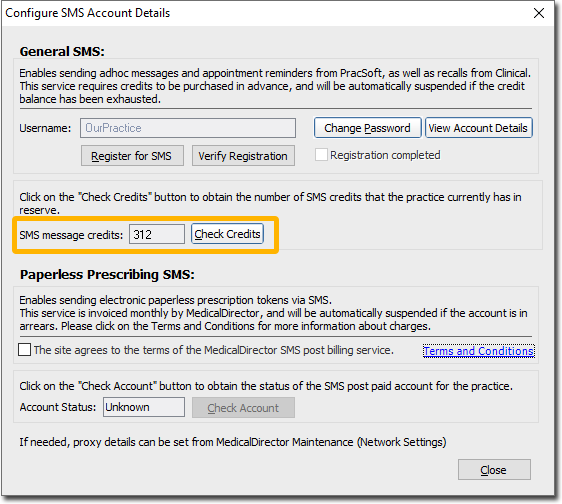
Task: Click the SMS message credits field
Action: (157, 234)
